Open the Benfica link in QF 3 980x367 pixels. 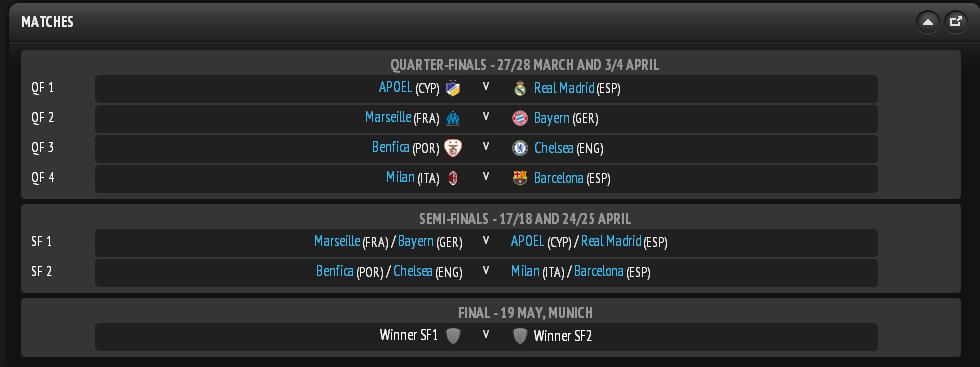coord(391,147)
